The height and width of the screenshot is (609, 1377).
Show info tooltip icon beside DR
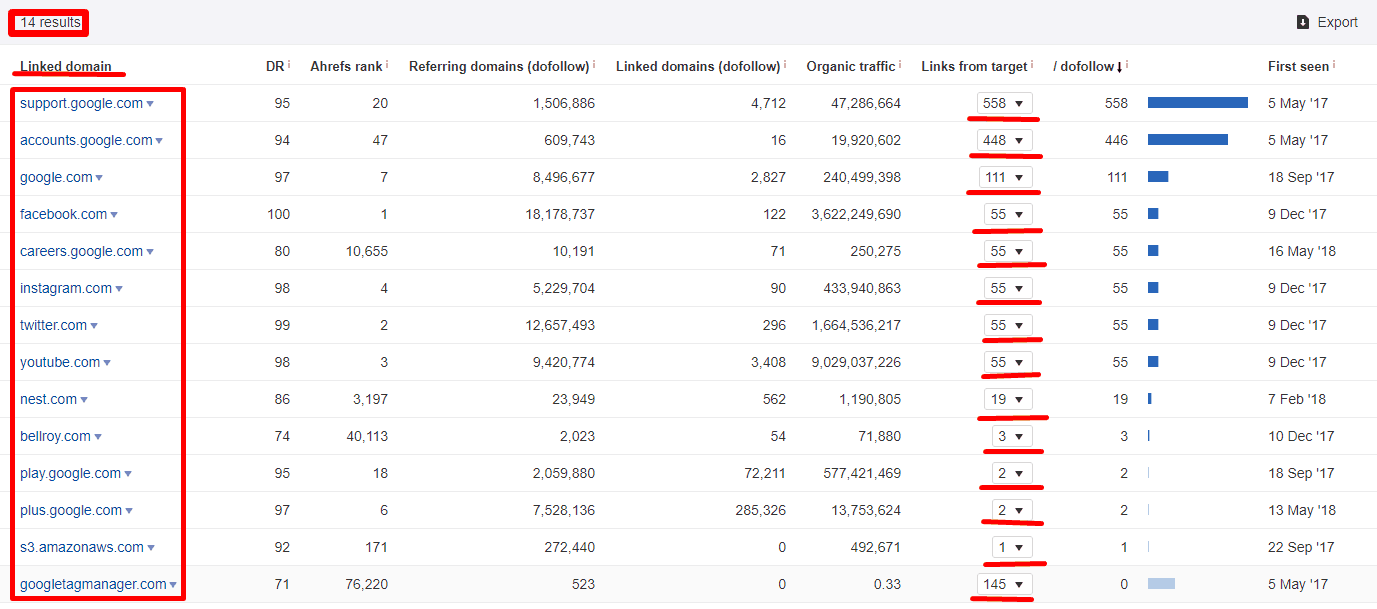(289, 64)
